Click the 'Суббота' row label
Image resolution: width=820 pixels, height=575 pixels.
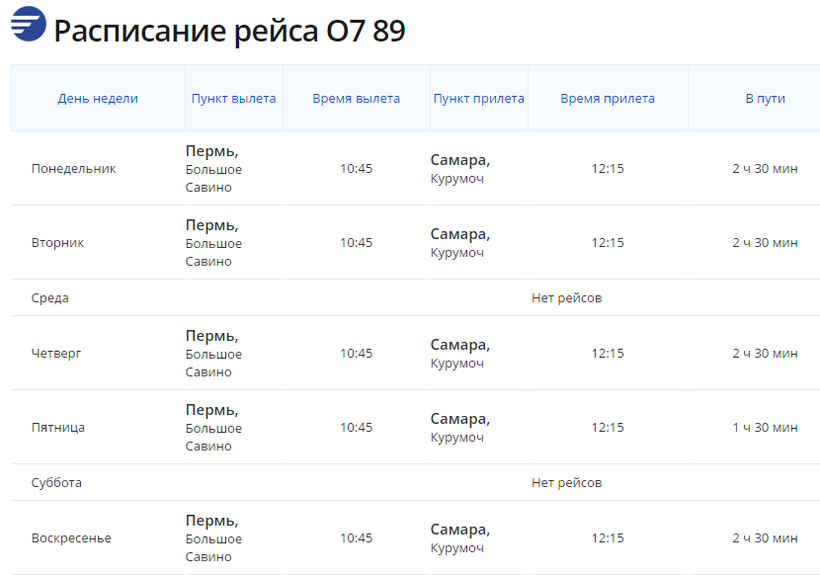57,483
